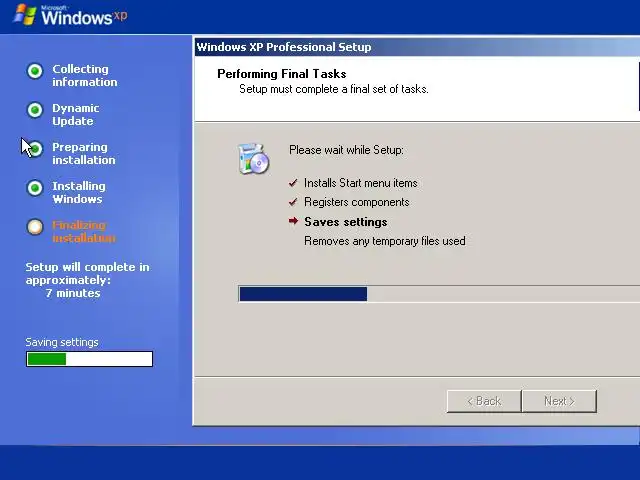Select the Finalizing installation step indicator
640x480 pixels.
click(x=35, y=227)
